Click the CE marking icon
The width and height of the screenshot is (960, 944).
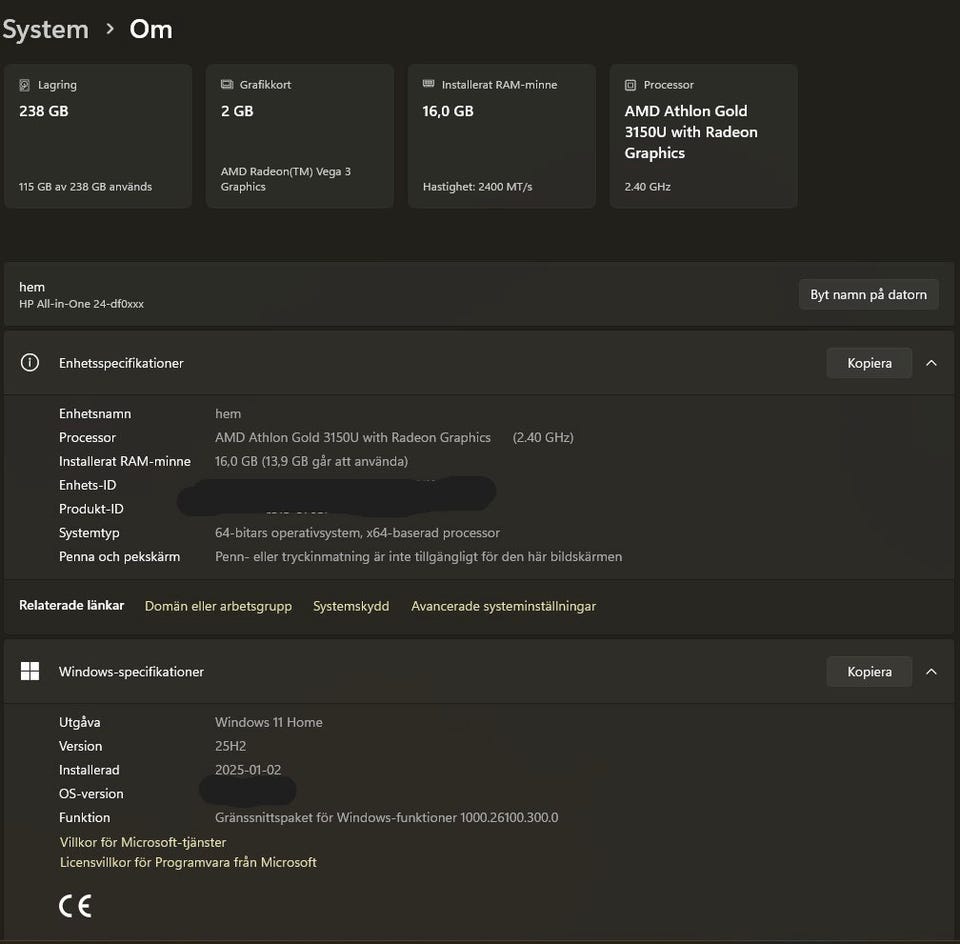pyautogui.click(x=75, y=906)
